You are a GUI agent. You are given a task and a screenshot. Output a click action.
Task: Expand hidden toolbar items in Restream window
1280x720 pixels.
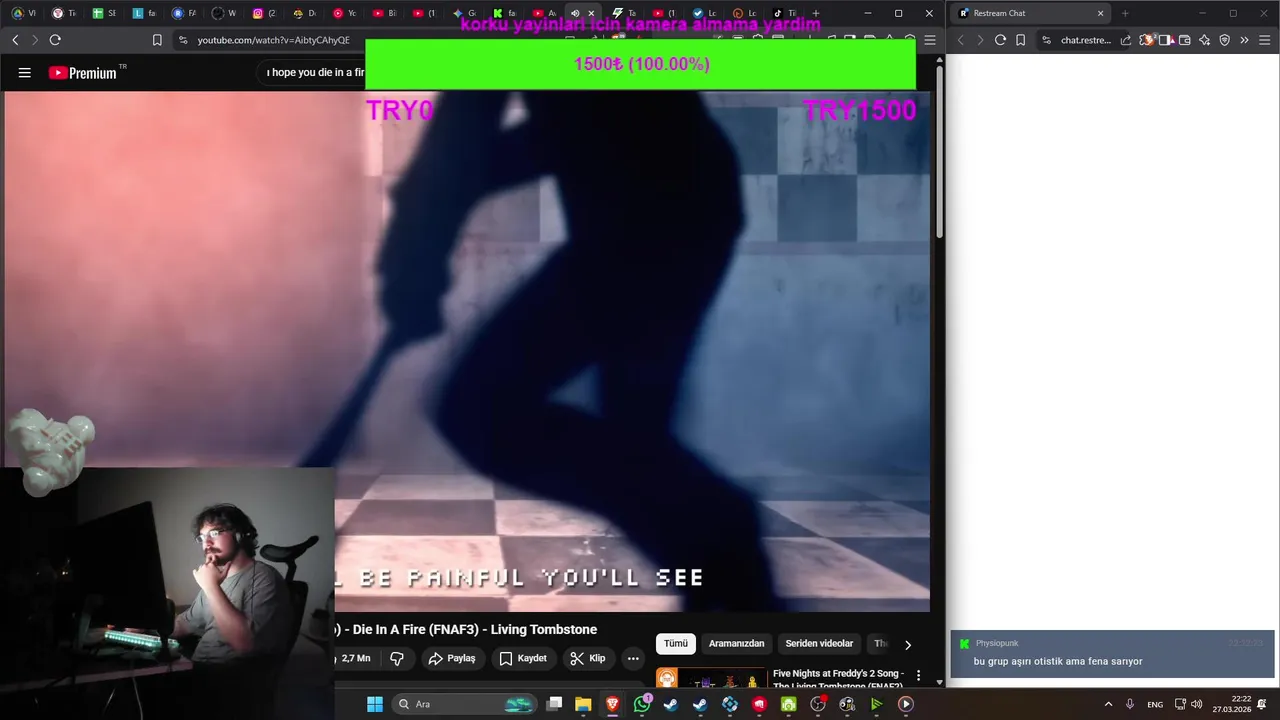[1245, 40]
